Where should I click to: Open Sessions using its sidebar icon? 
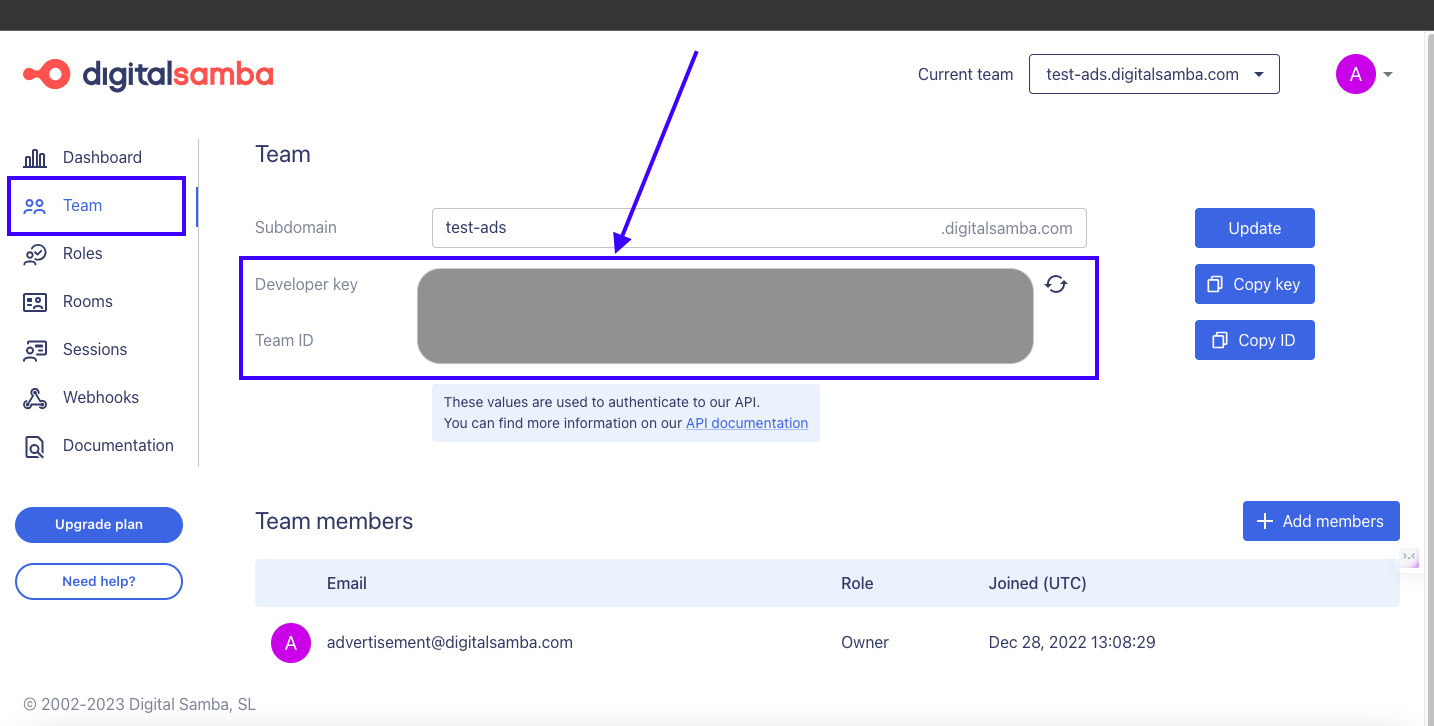[35, 349]
